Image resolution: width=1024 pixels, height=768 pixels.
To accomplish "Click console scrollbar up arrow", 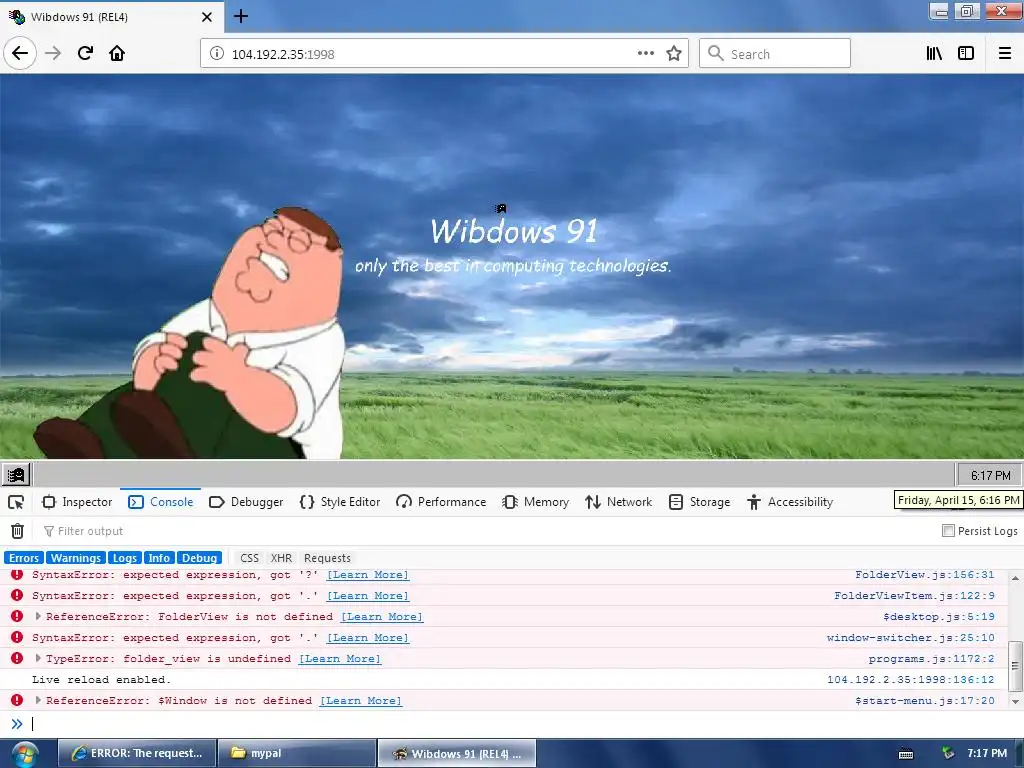I will [1015, 578].
